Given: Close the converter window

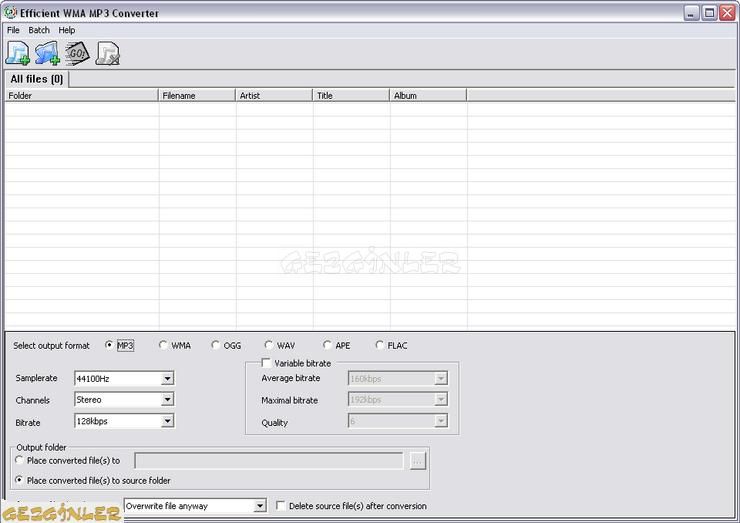Looking at the screenshot, I should [x=727, y=13].
